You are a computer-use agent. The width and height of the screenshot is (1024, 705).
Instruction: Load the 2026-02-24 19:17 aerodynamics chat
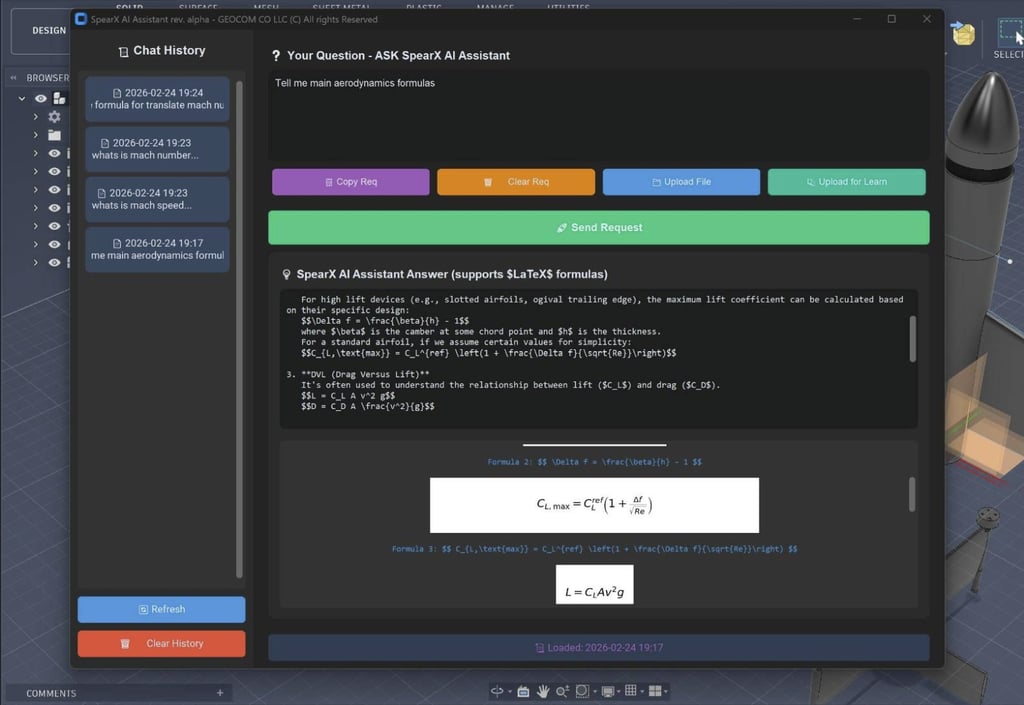(157, 249)
